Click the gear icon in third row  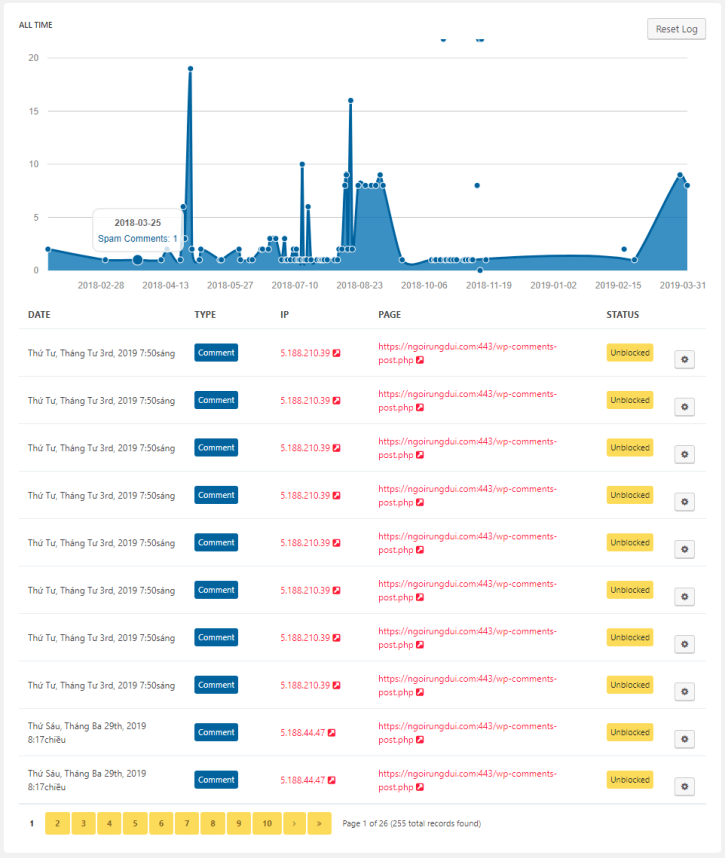coord(684,454)
